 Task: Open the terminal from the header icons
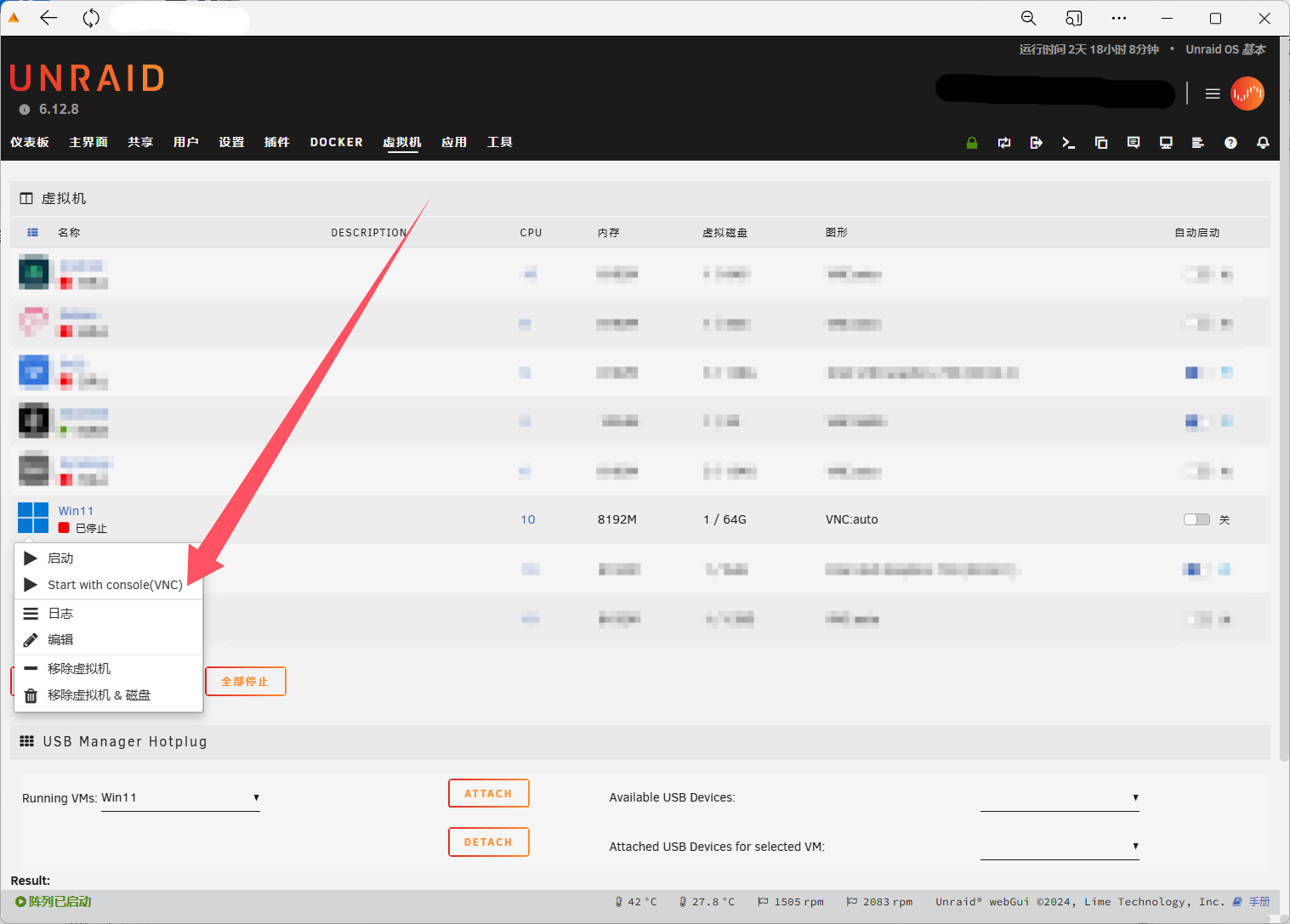click(1069, 143)
